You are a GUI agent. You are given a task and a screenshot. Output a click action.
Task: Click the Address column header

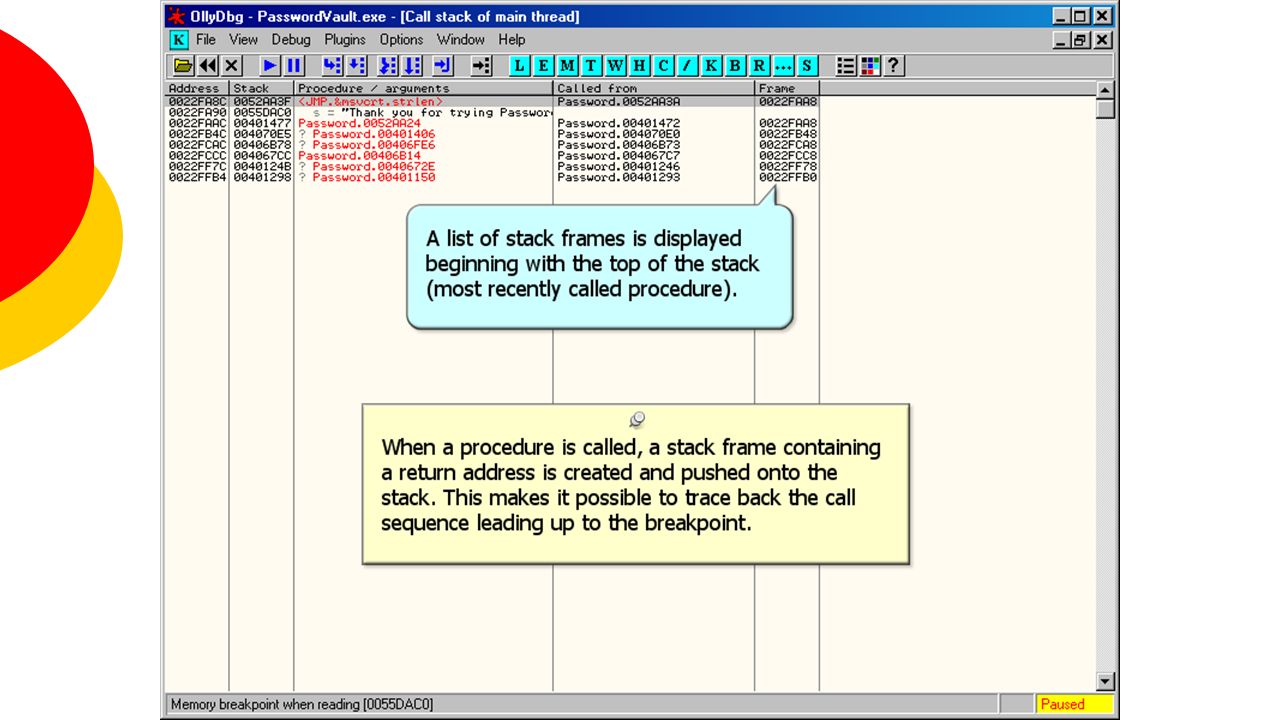[197, 88]
